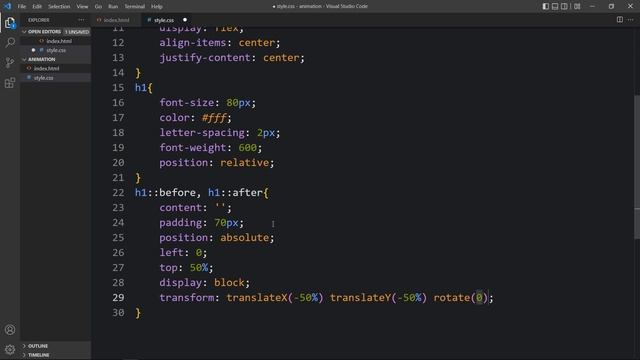Collapse the ANIMATION folder section

(x=56, y=59)
